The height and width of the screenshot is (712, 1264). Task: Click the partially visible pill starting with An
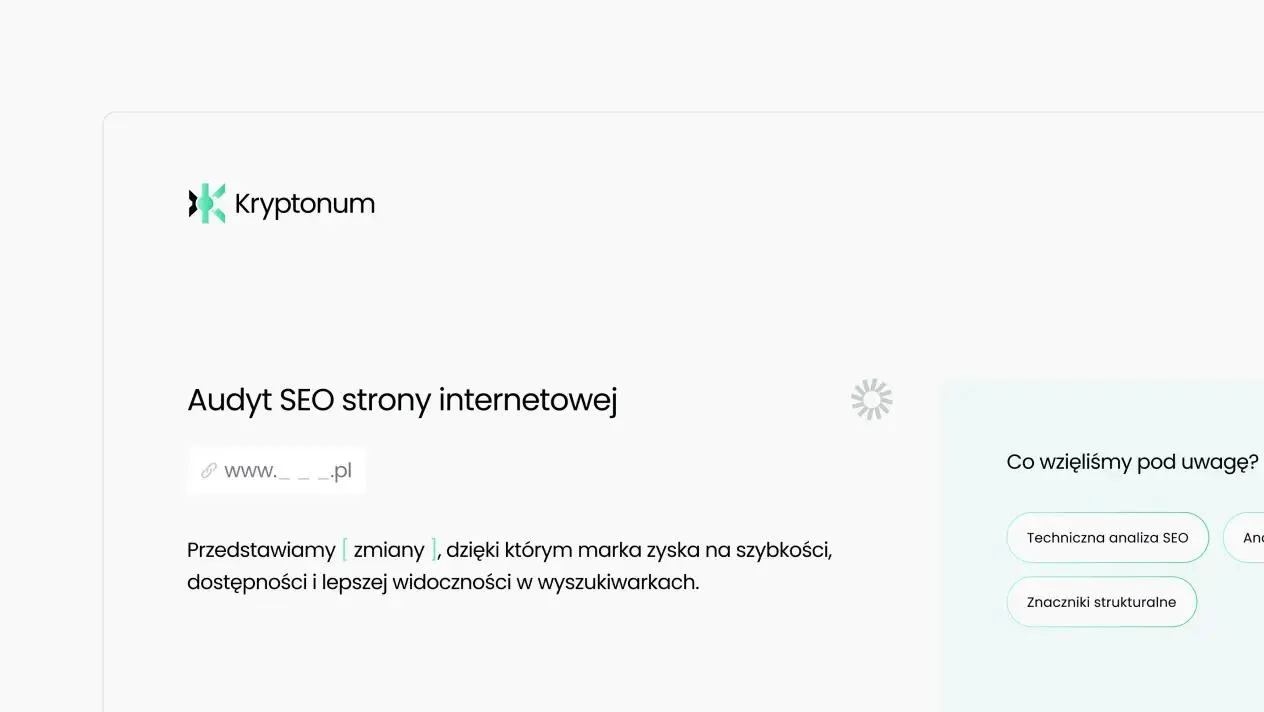tap(1248, 538)
